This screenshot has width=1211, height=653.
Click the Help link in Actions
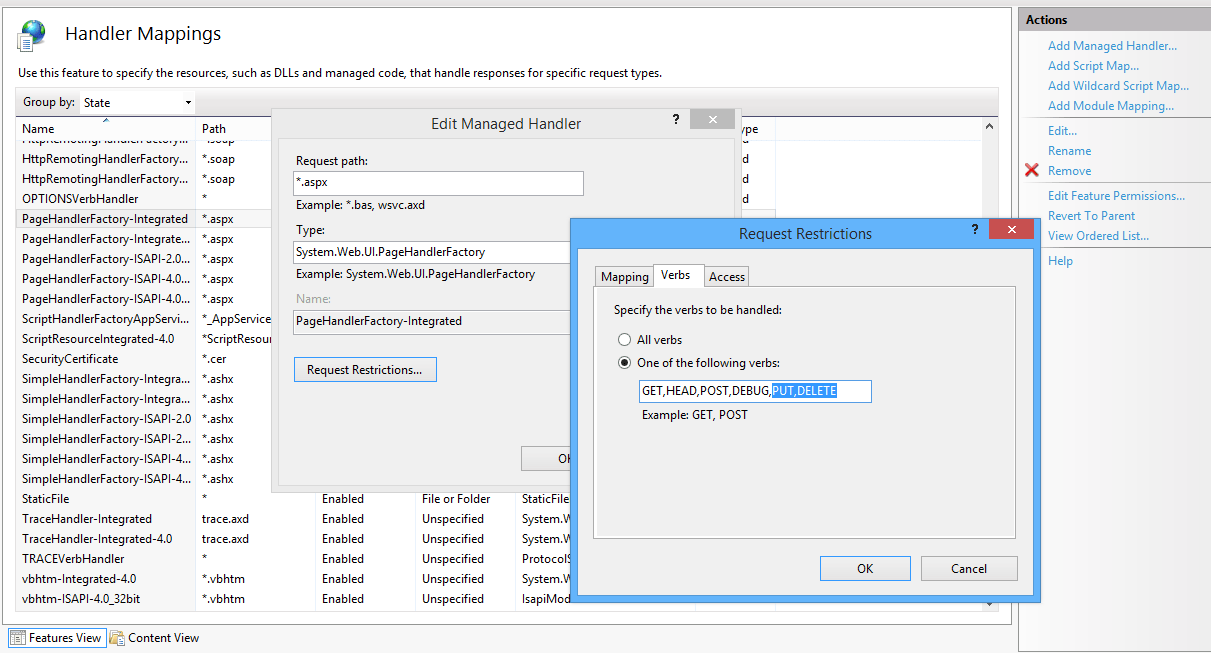[x=1060, y=261]
